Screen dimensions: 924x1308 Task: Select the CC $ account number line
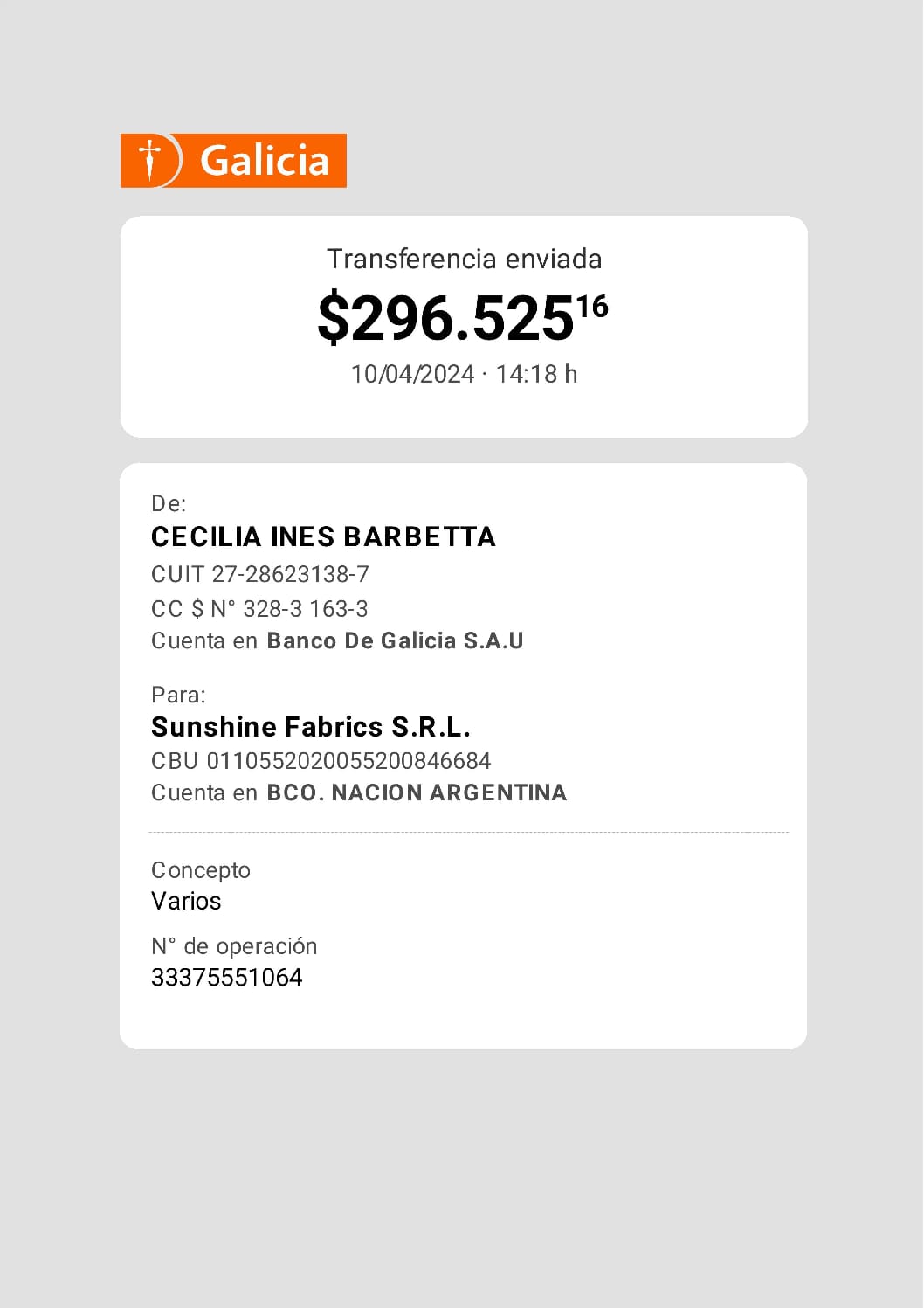click(259, 608)
